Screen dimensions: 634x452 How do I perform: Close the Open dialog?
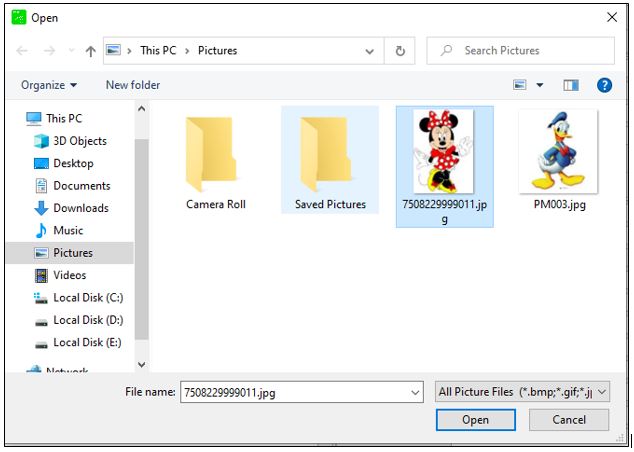(612, 17)
